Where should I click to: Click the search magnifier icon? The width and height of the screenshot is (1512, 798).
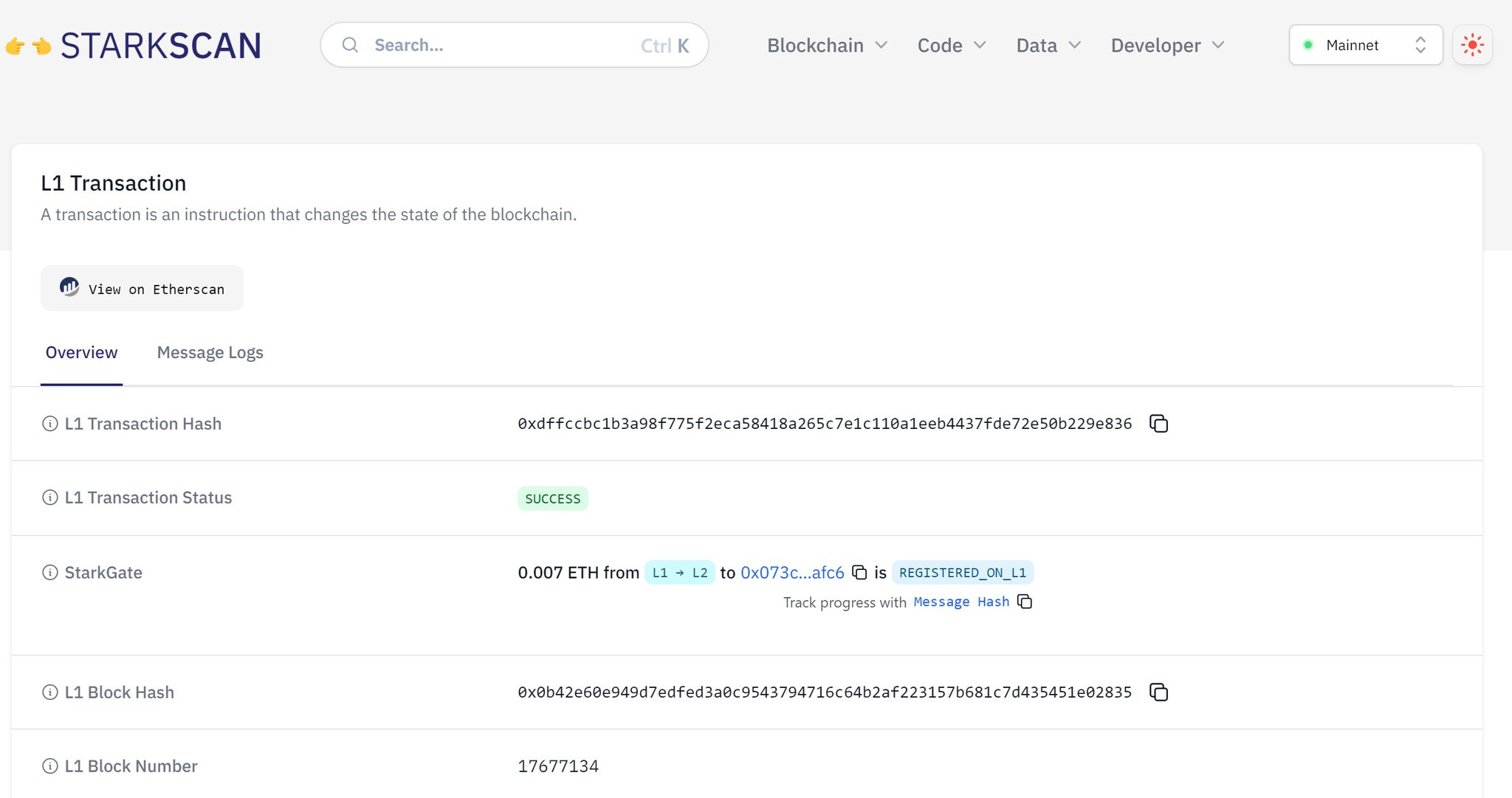(350, 45)
